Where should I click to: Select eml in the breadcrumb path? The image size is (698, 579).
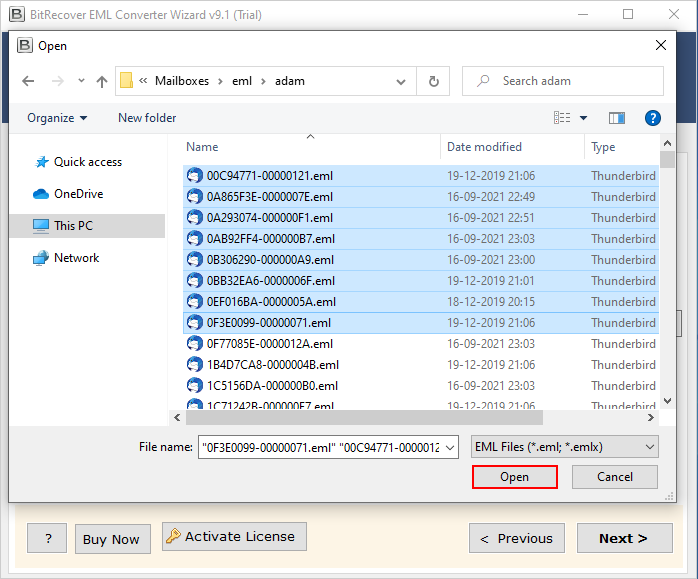pos(242,81)
